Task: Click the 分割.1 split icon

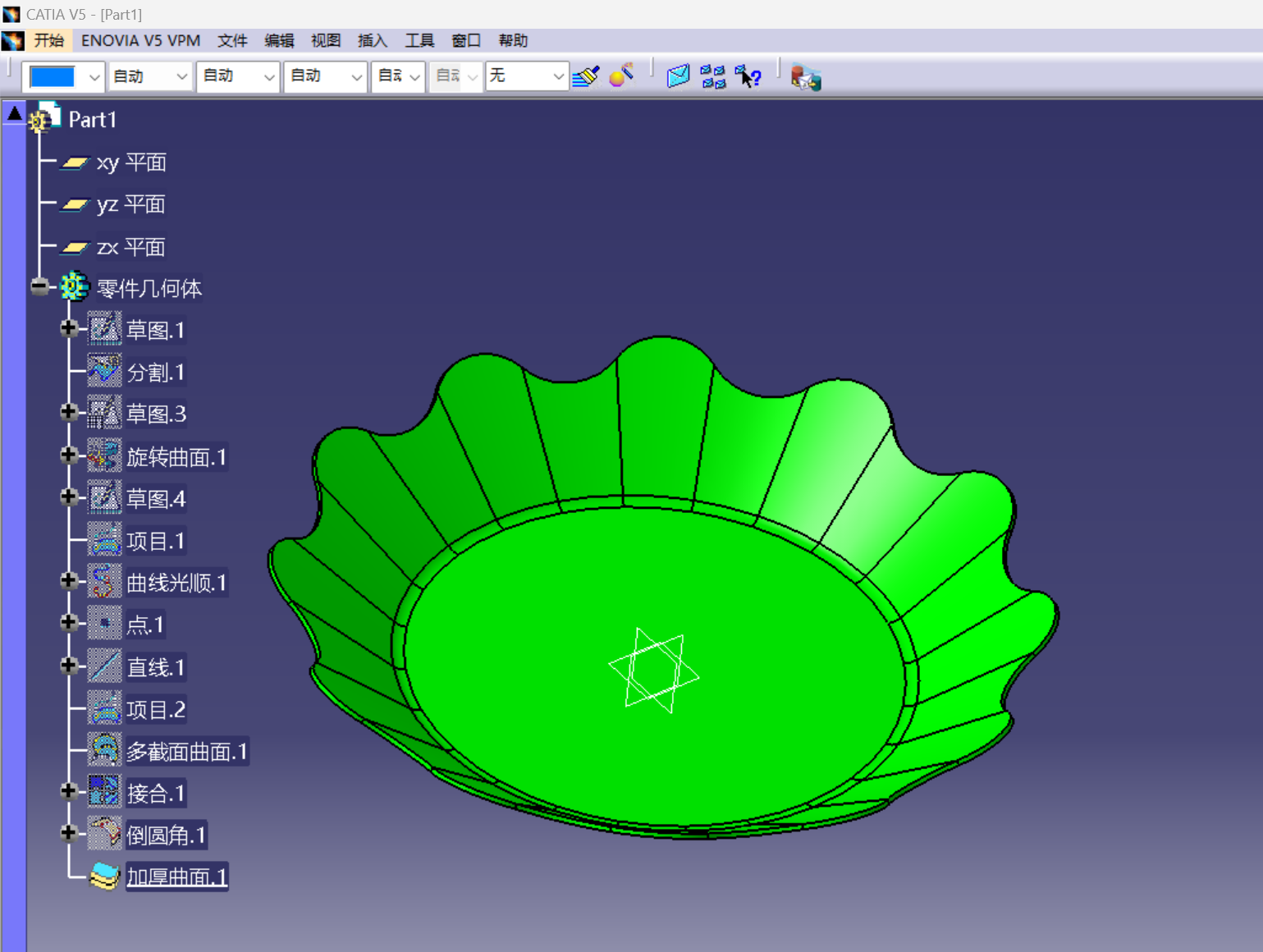Action: [104, 371]
